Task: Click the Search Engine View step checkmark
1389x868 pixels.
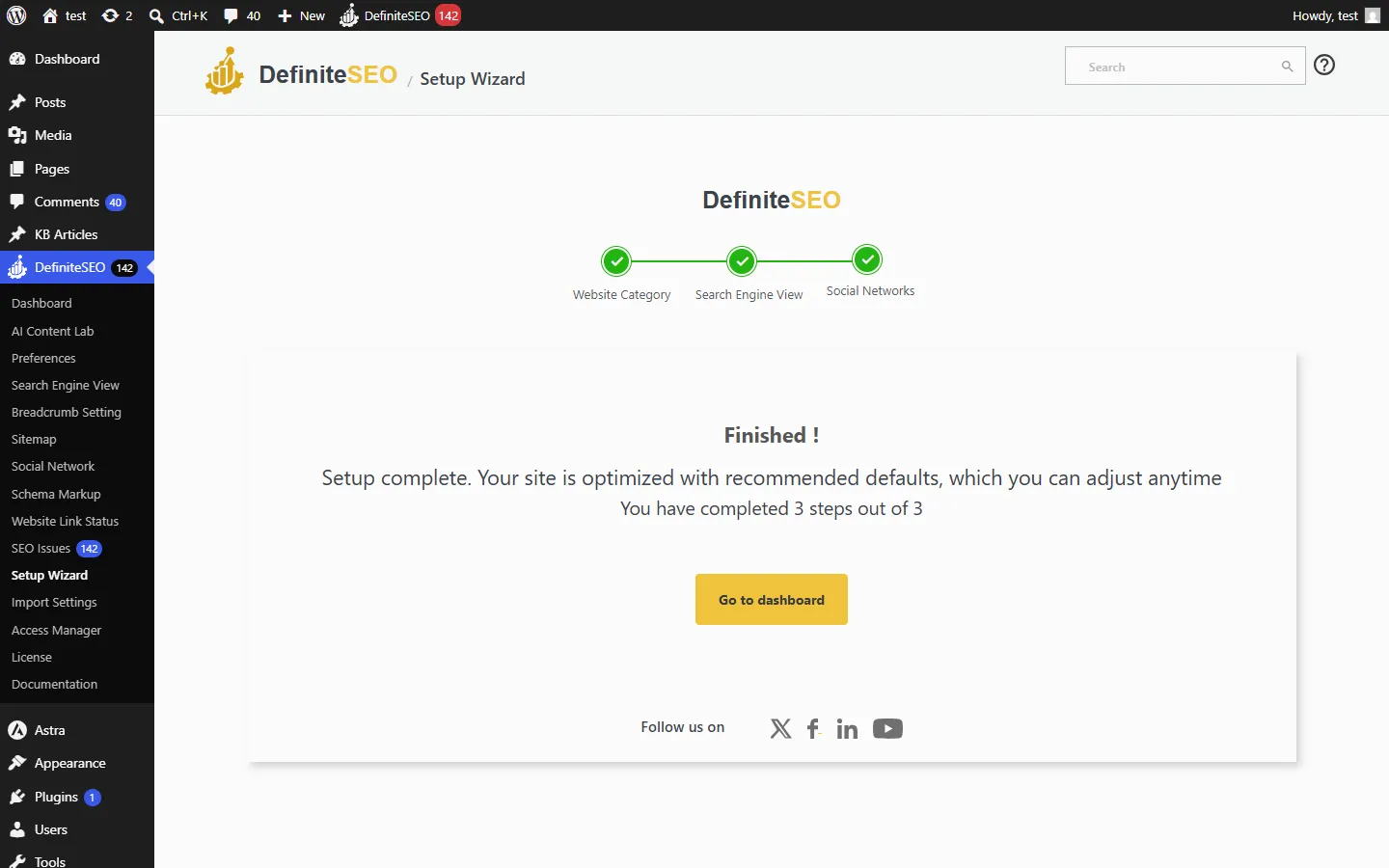Action: click(x=742, y=261)
